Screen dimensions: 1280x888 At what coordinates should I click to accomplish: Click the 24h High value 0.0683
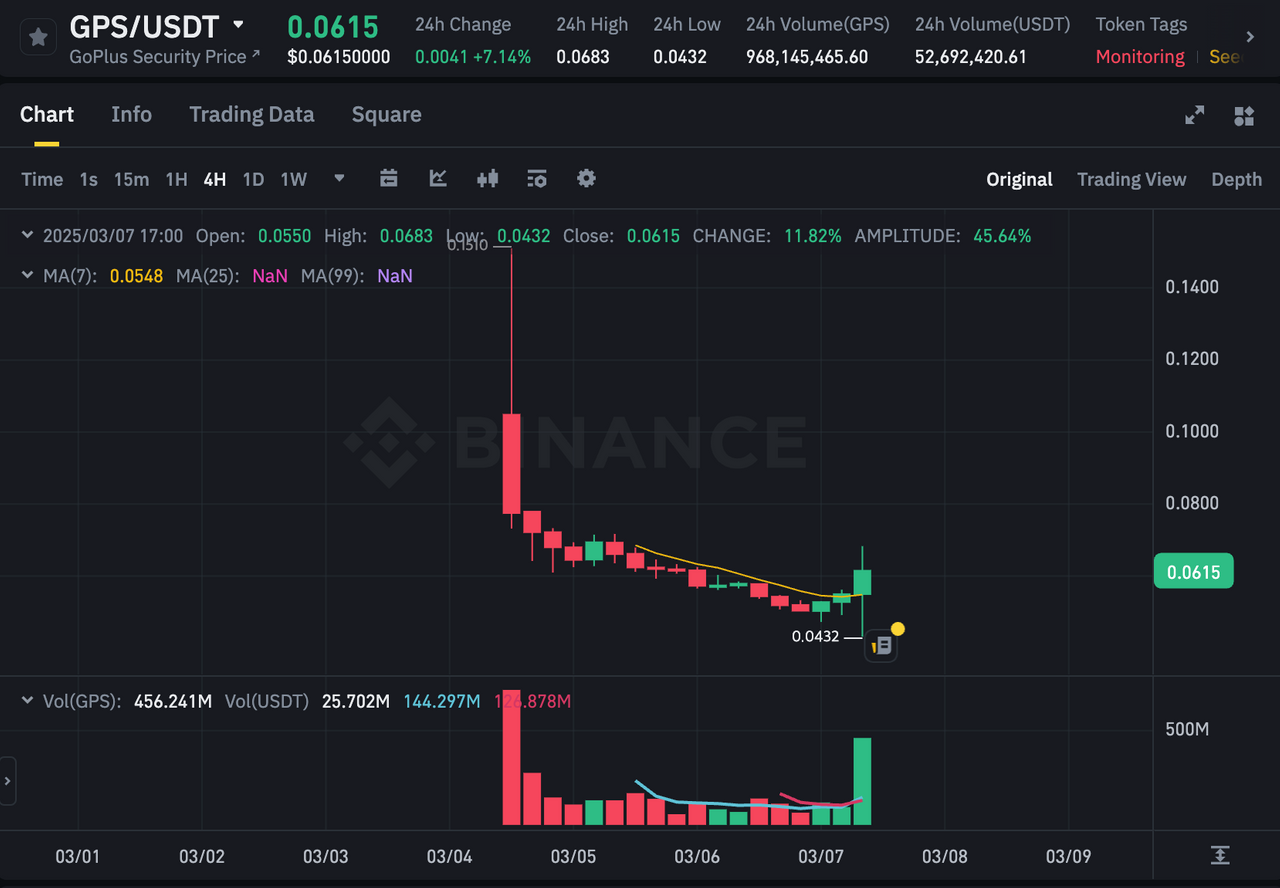click(x=583, y=57)
